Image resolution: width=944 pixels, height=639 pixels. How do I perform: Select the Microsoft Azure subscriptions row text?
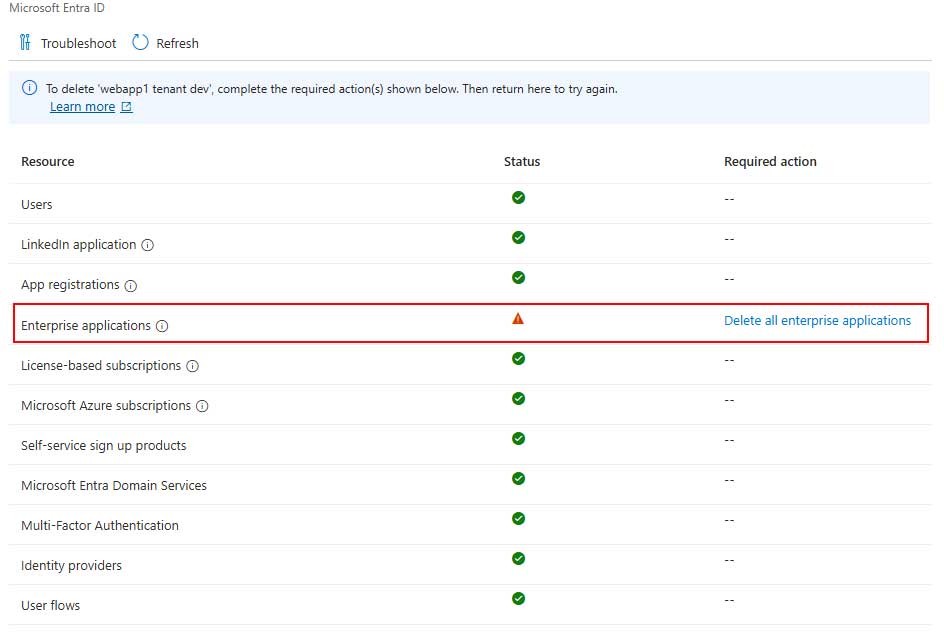106,405
